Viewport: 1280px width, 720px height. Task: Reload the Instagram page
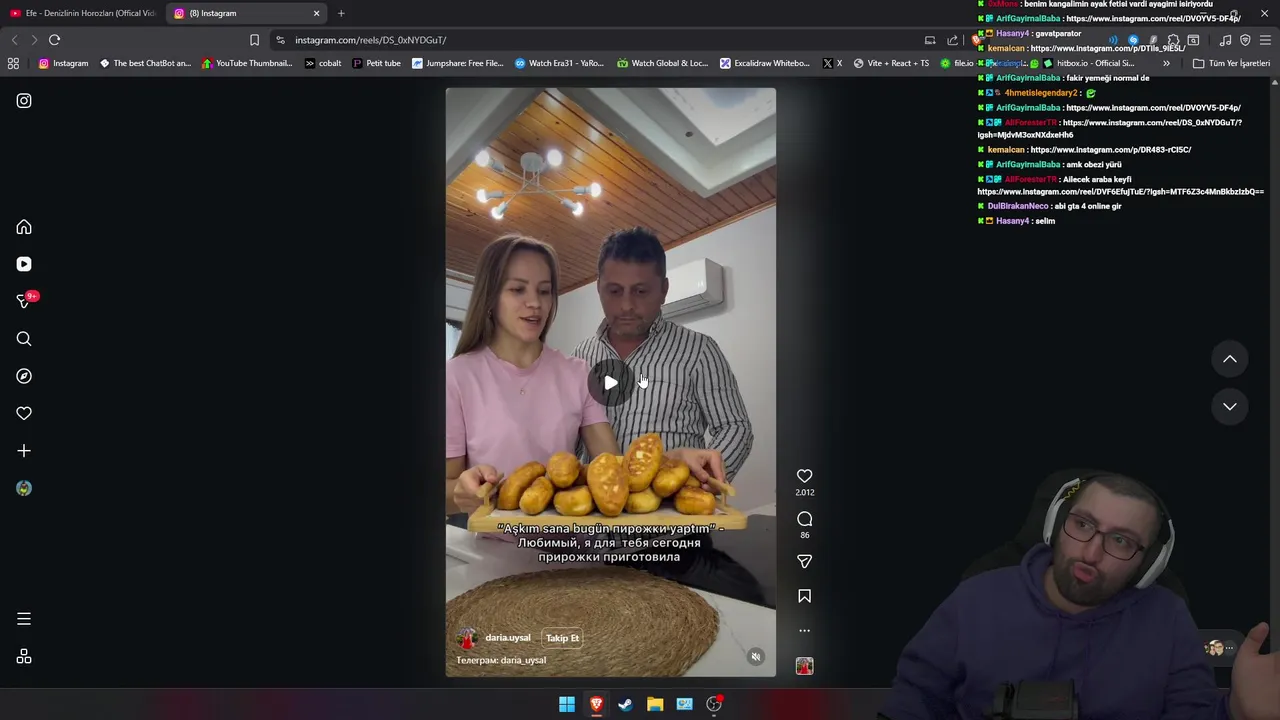tap(54, 40)
